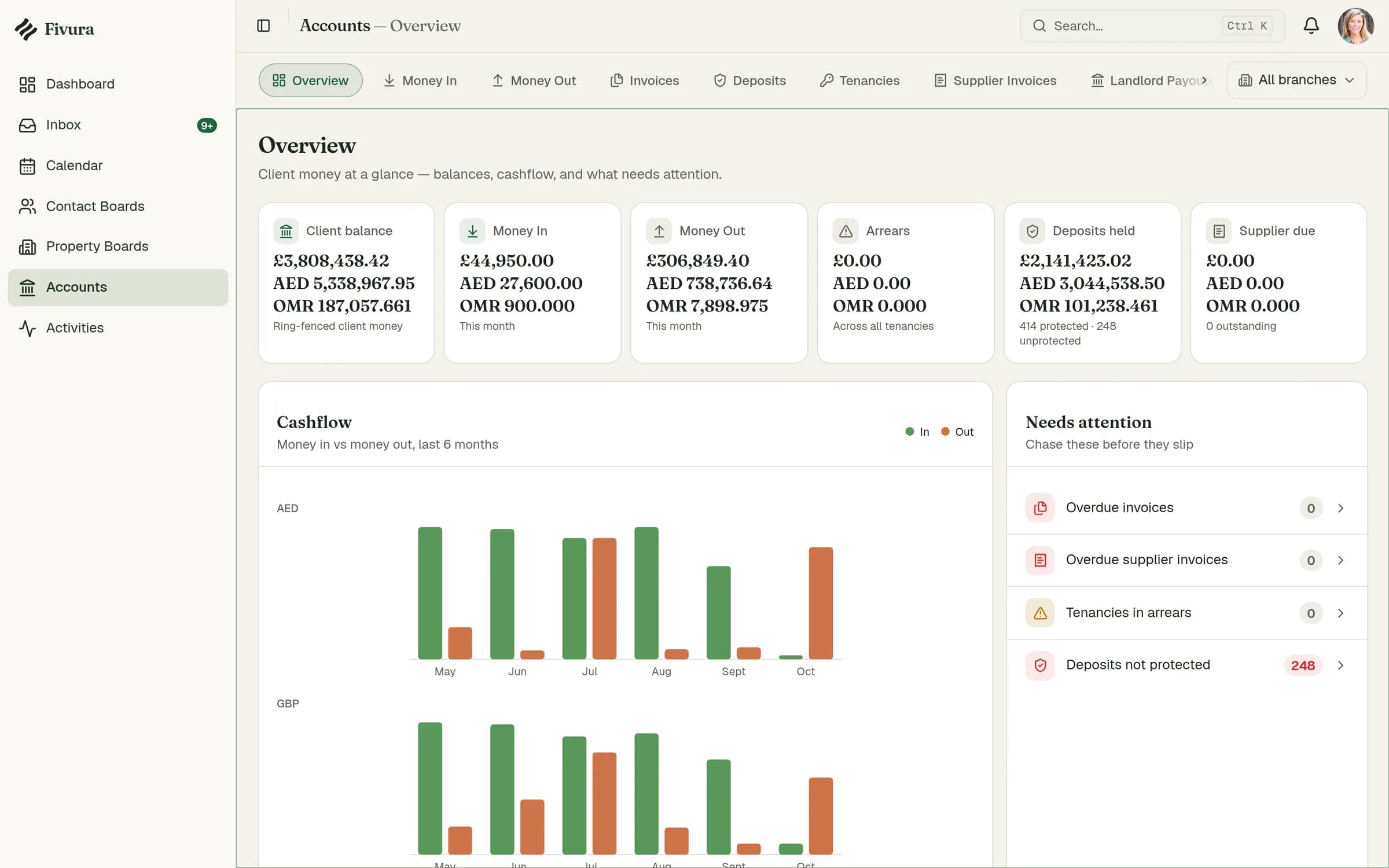
Task: Switch to the Money In tab
Action: click(x=420, y=80)
